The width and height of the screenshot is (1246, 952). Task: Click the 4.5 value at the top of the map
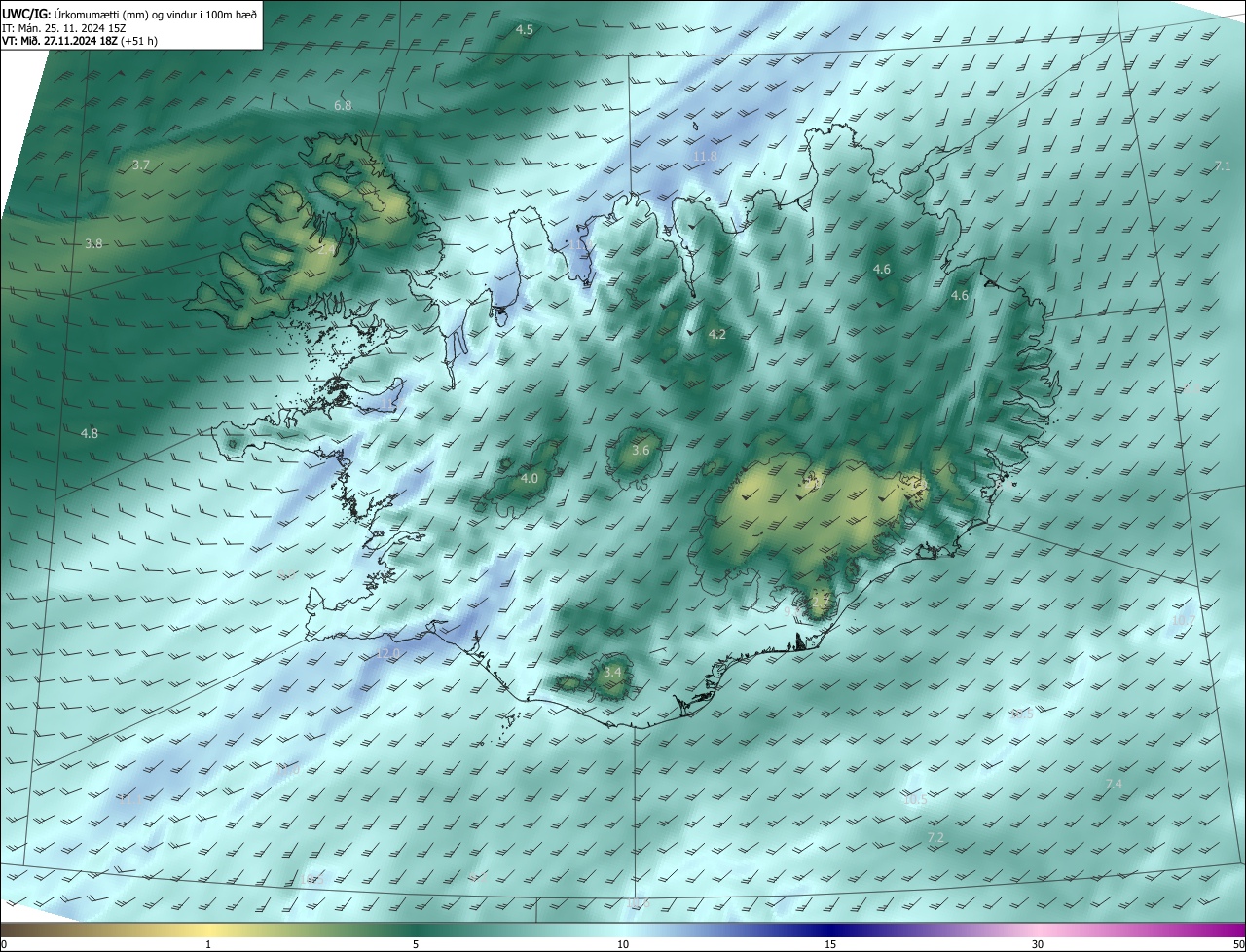pyautogui.click(x=524, y=30)
